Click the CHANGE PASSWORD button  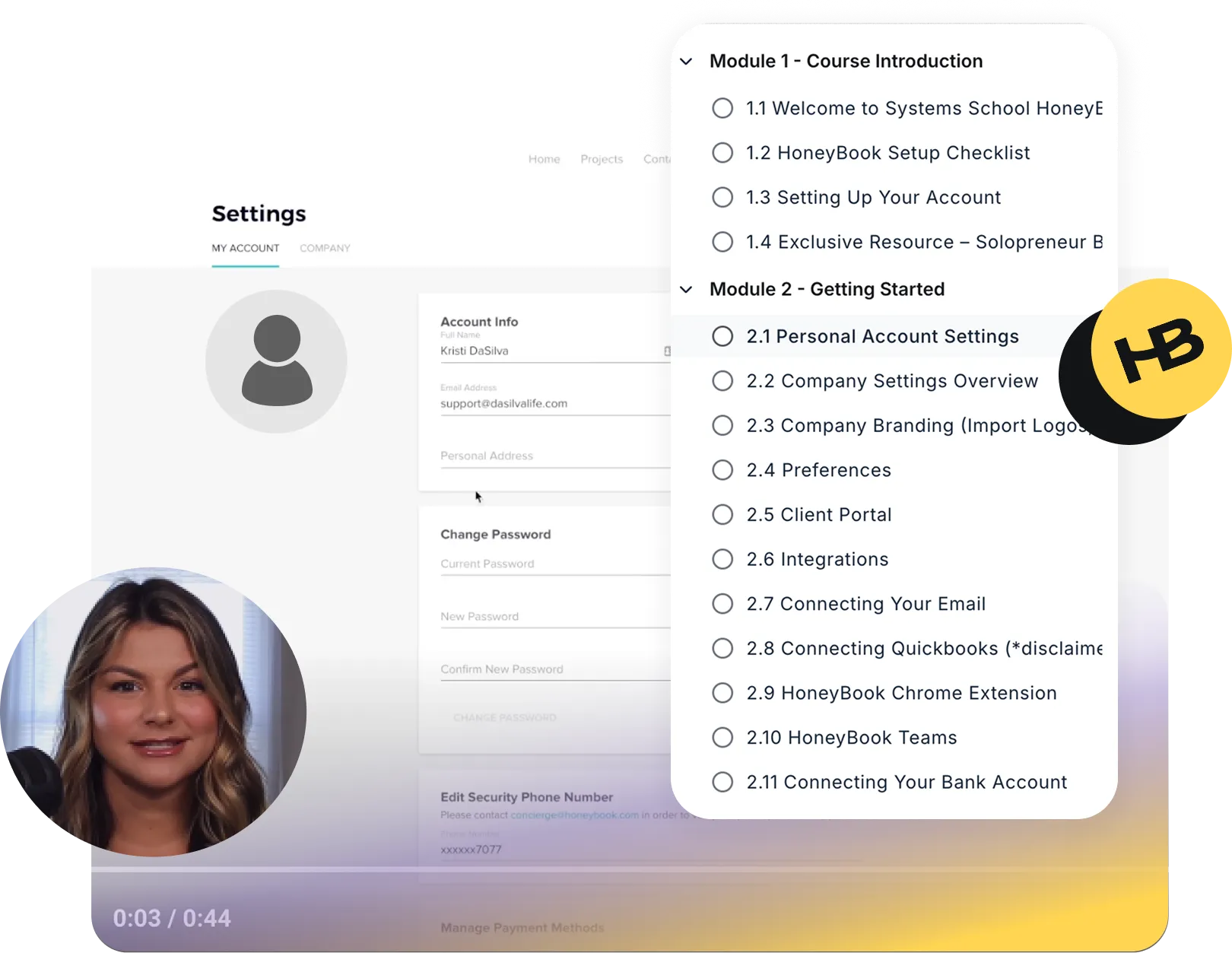tap(505, 717)
